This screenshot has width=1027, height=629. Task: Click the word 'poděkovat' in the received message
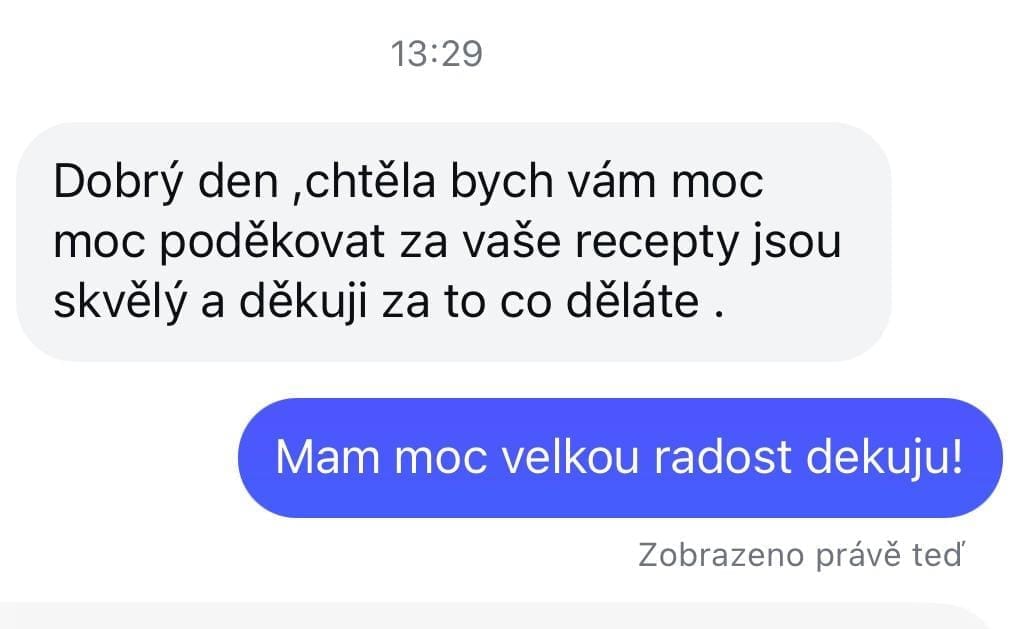(272, 243)
